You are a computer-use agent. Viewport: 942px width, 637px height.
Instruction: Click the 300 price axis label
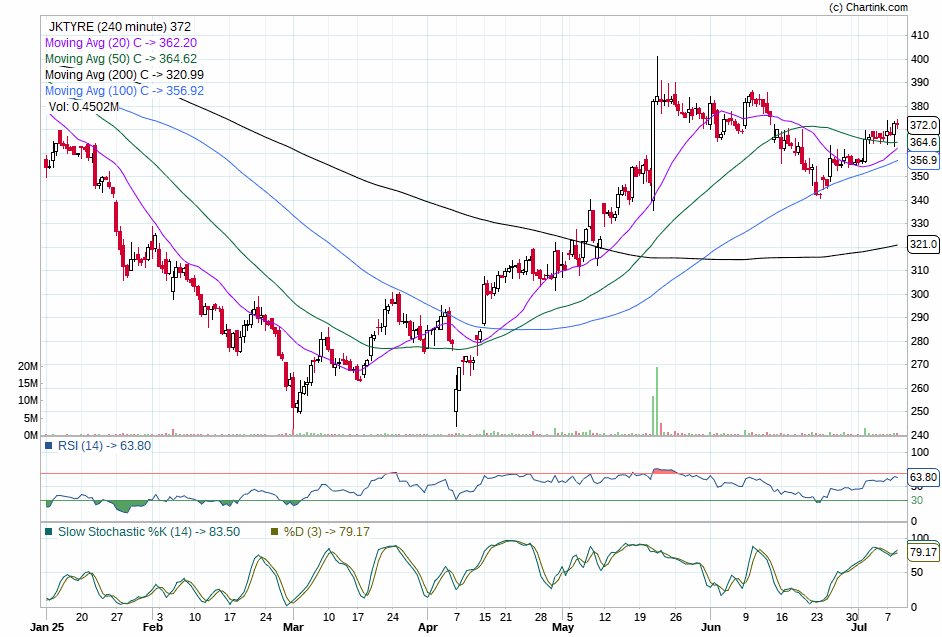920,294
